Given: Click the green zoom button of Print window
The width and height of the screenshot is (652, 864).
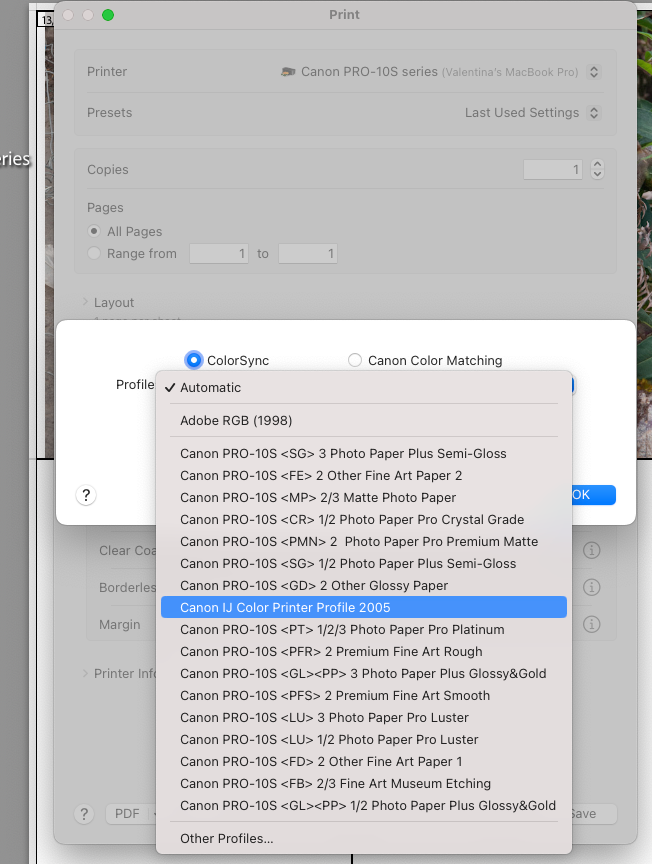Looking at the screenshot, I should (x=108, y=15).
